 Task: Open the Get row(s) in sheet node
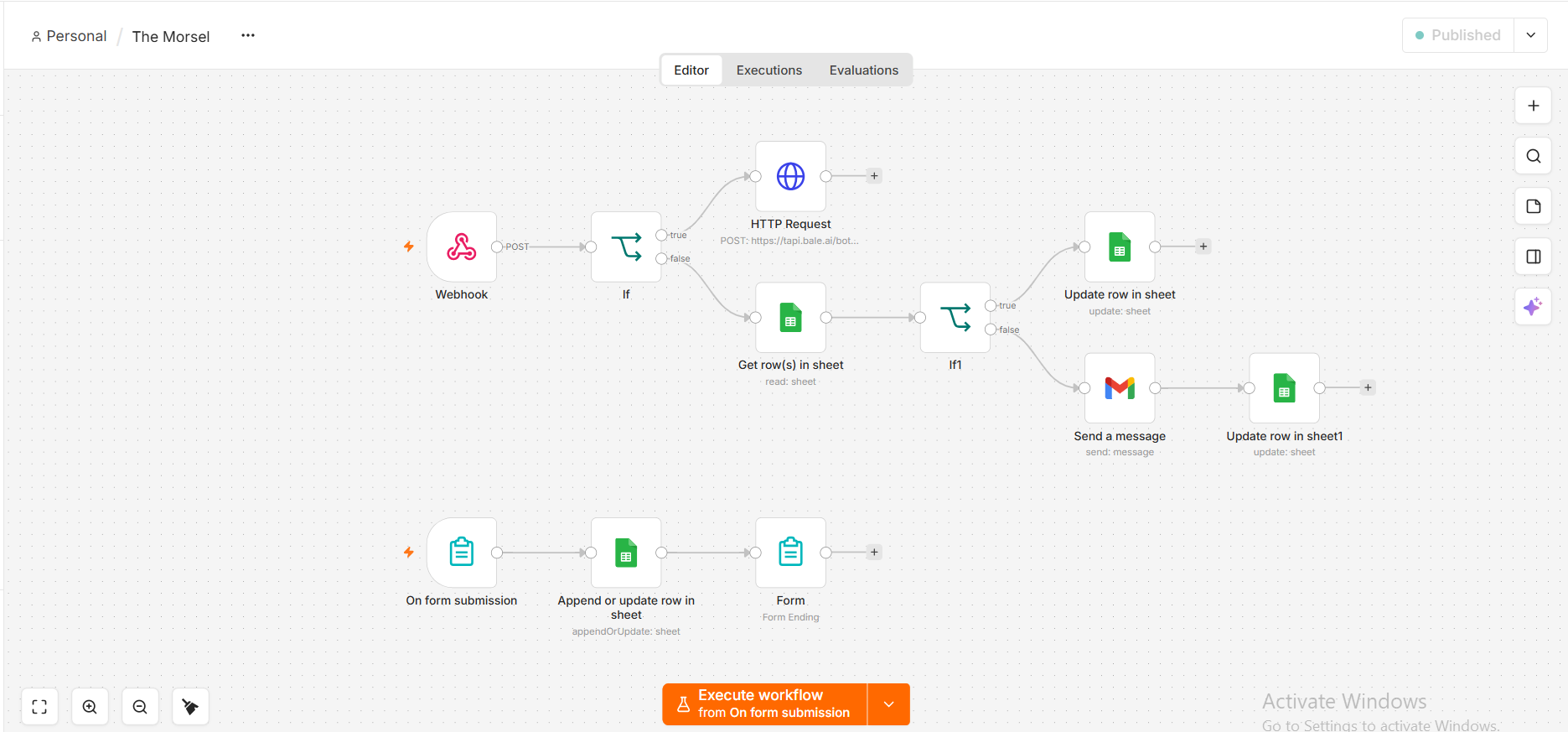tap(790, 318)
